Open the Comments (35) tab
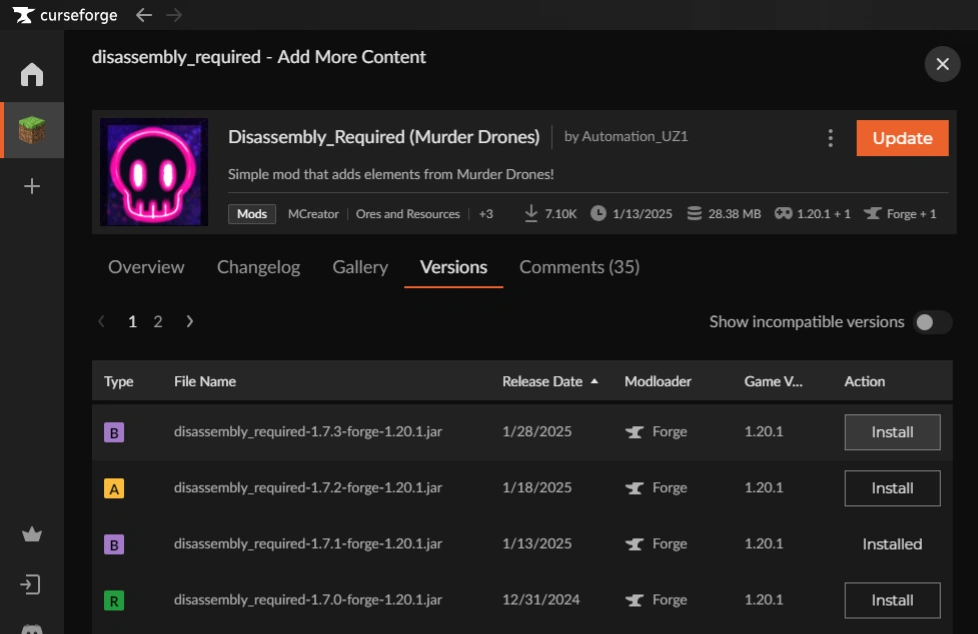Screen dimensions: 978x634 click(579, 267)
